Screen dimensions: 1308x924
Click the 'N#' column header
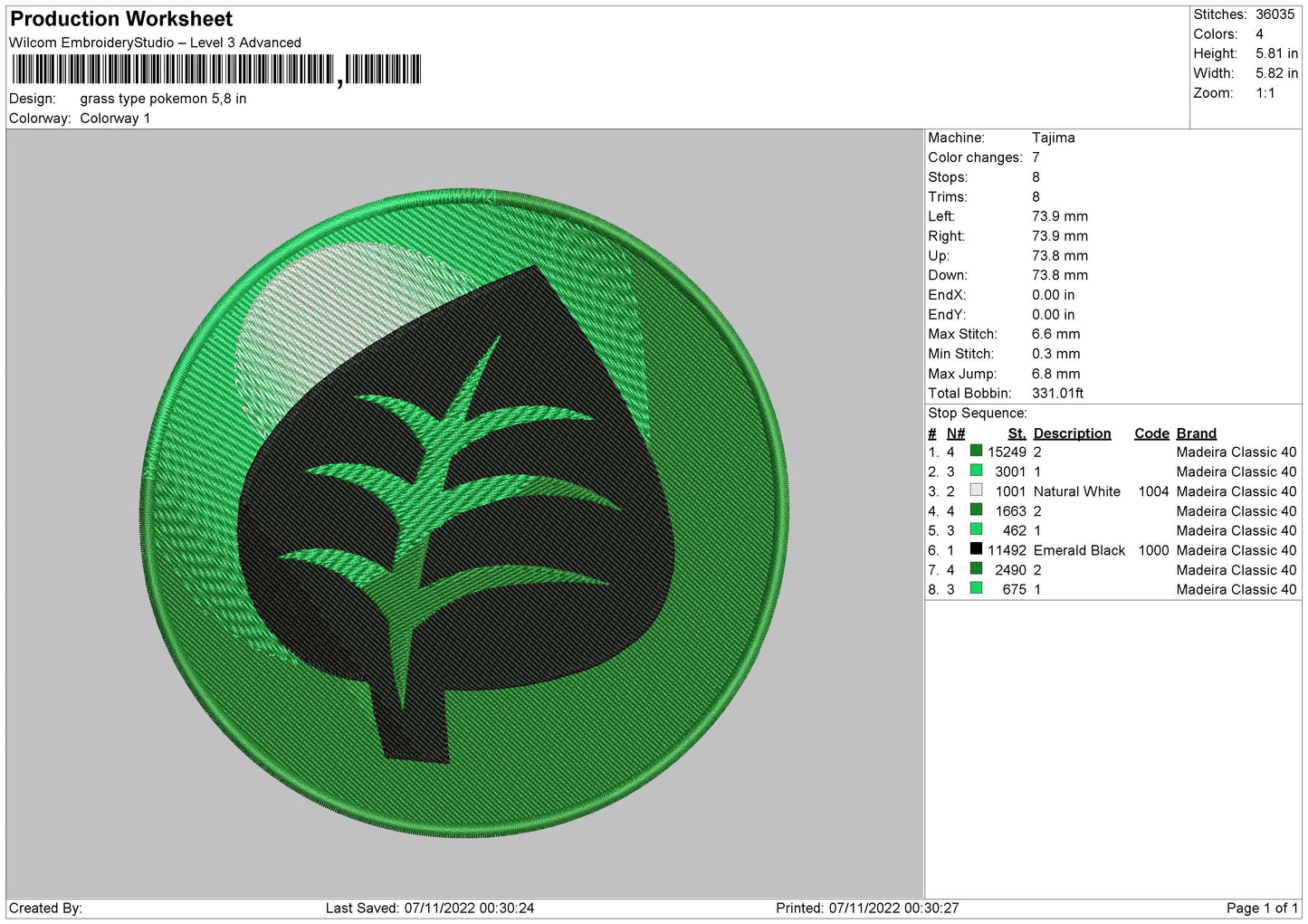[x=955, y=433]
